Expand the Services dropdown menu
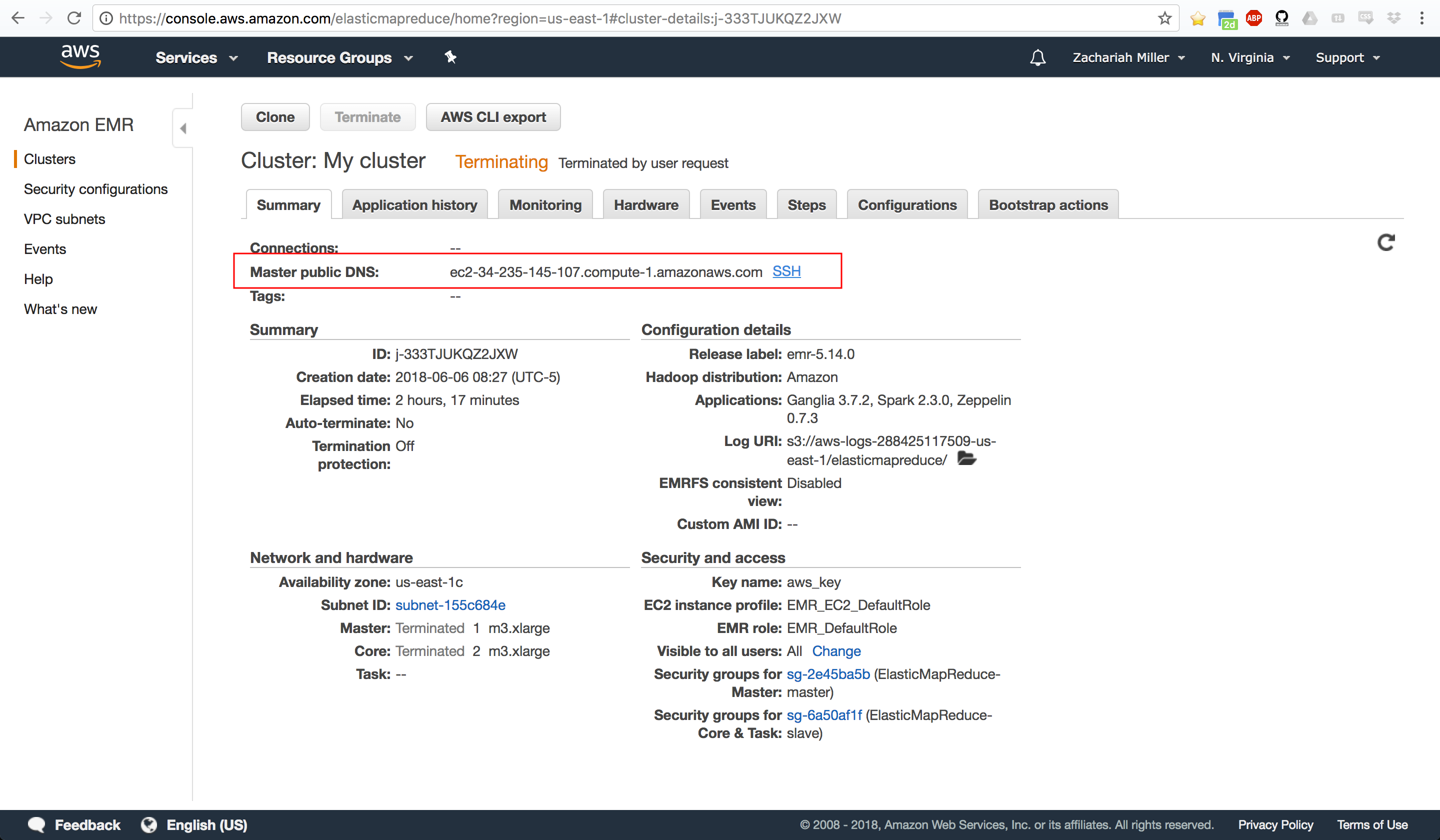The height and width of the screenshot is (840, 1440). [196, 57]
